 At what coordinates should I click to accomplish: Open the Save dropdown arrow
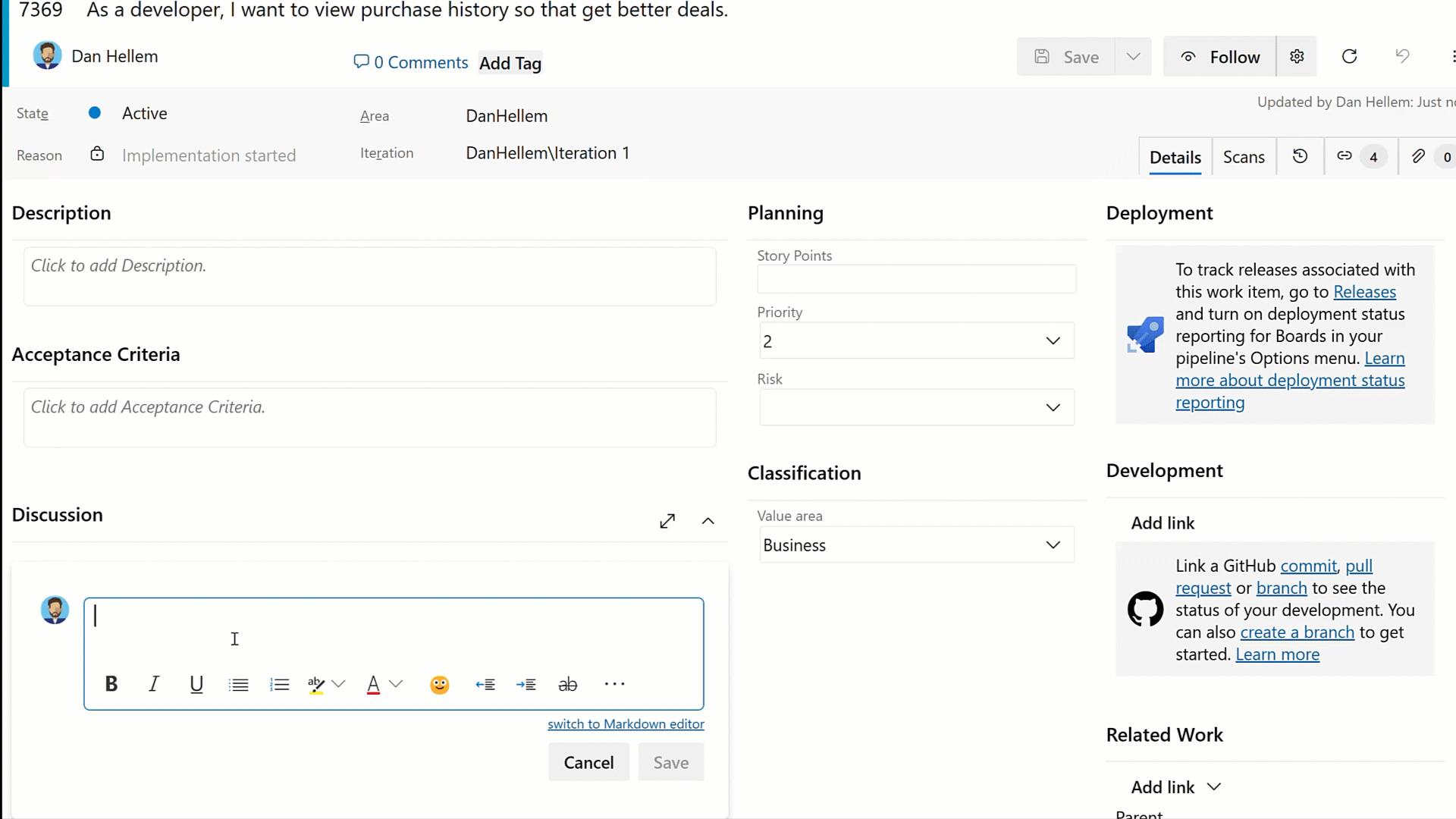(x=1133, y=56)
